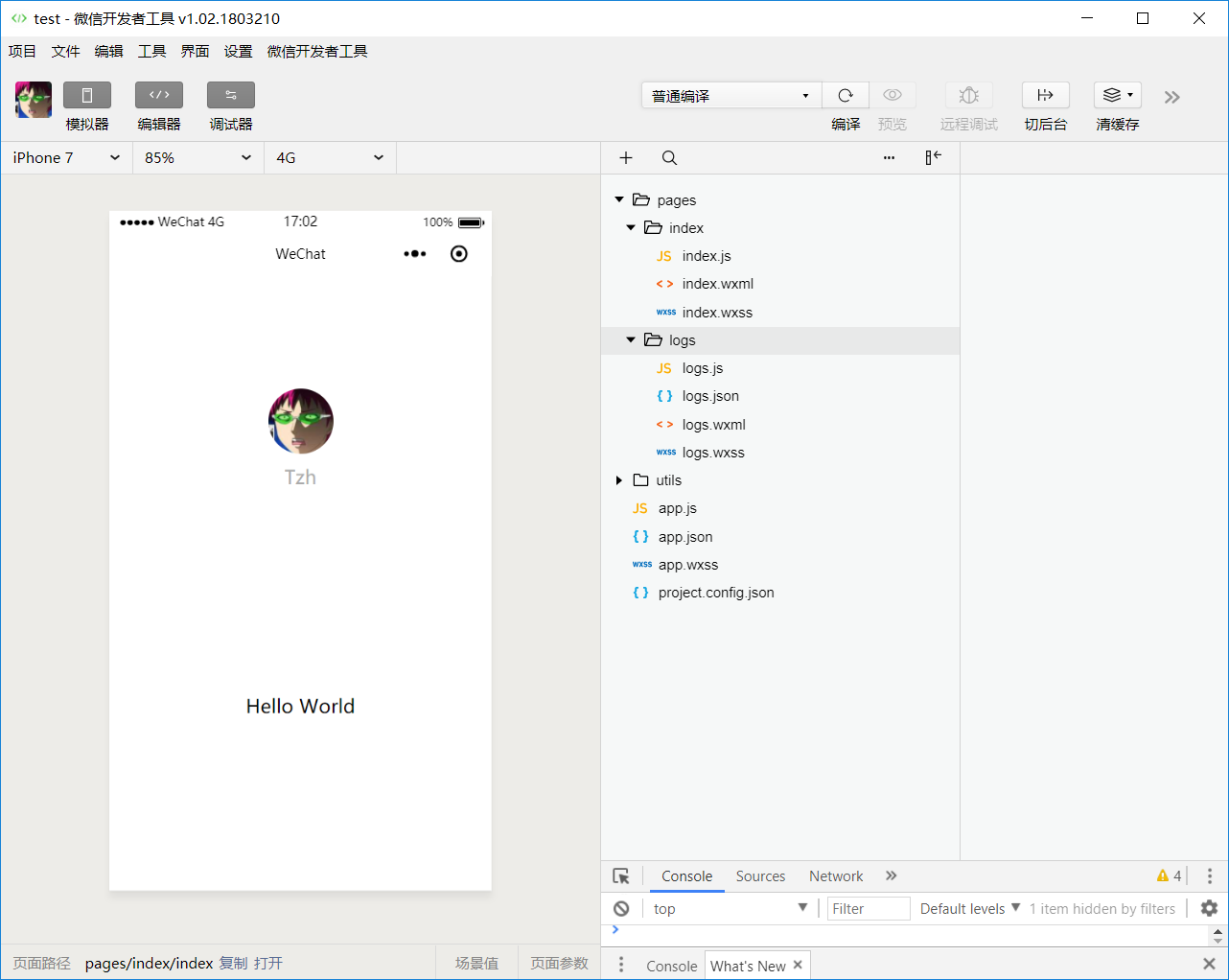1229x980 pixels.
Task: Expand more toolbar items chevron
Action: [x=1171, y=97]
